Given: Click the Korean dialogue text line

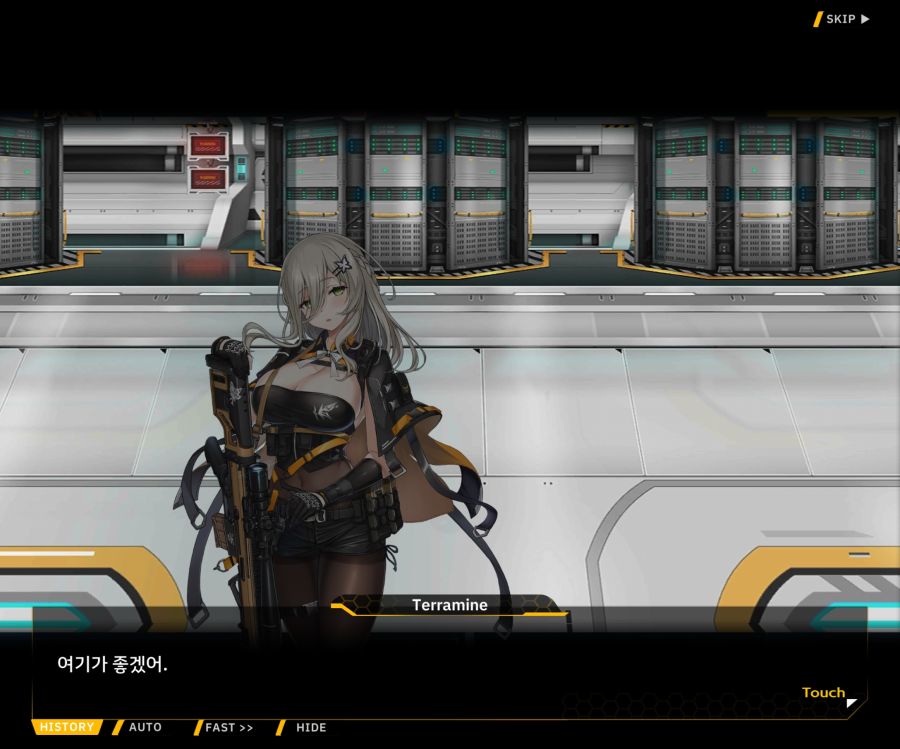Looking at the screenshot, I should click(x=112, y=664).
